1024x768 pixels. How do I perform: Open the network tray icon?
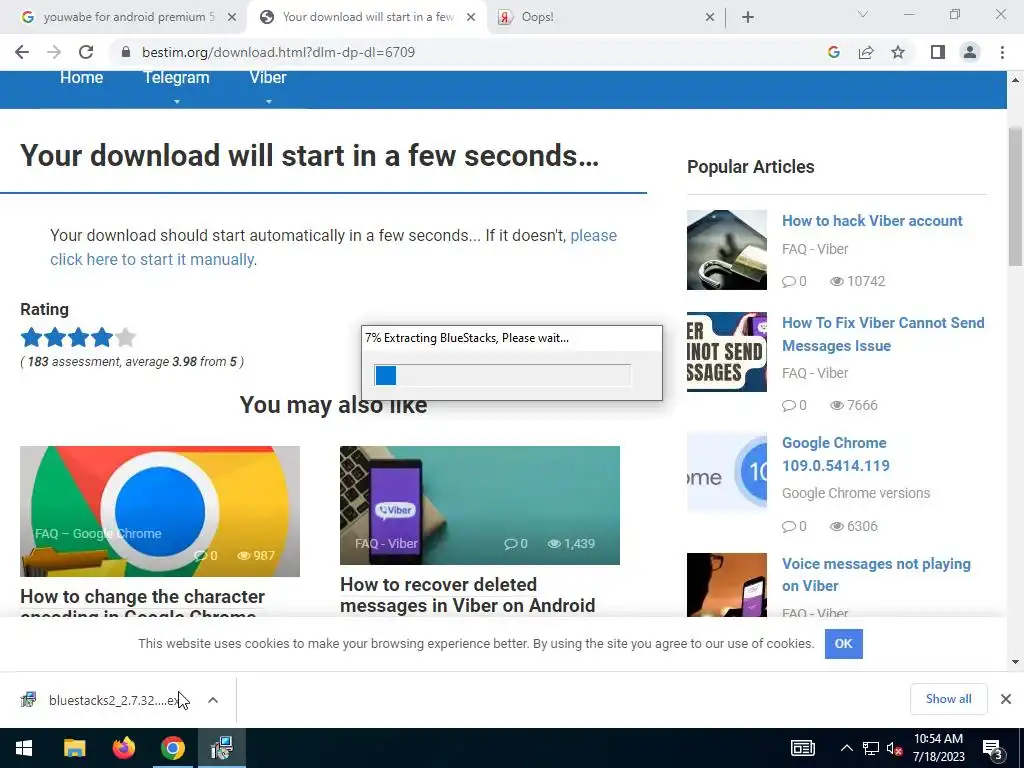click(x=871, y=748)
